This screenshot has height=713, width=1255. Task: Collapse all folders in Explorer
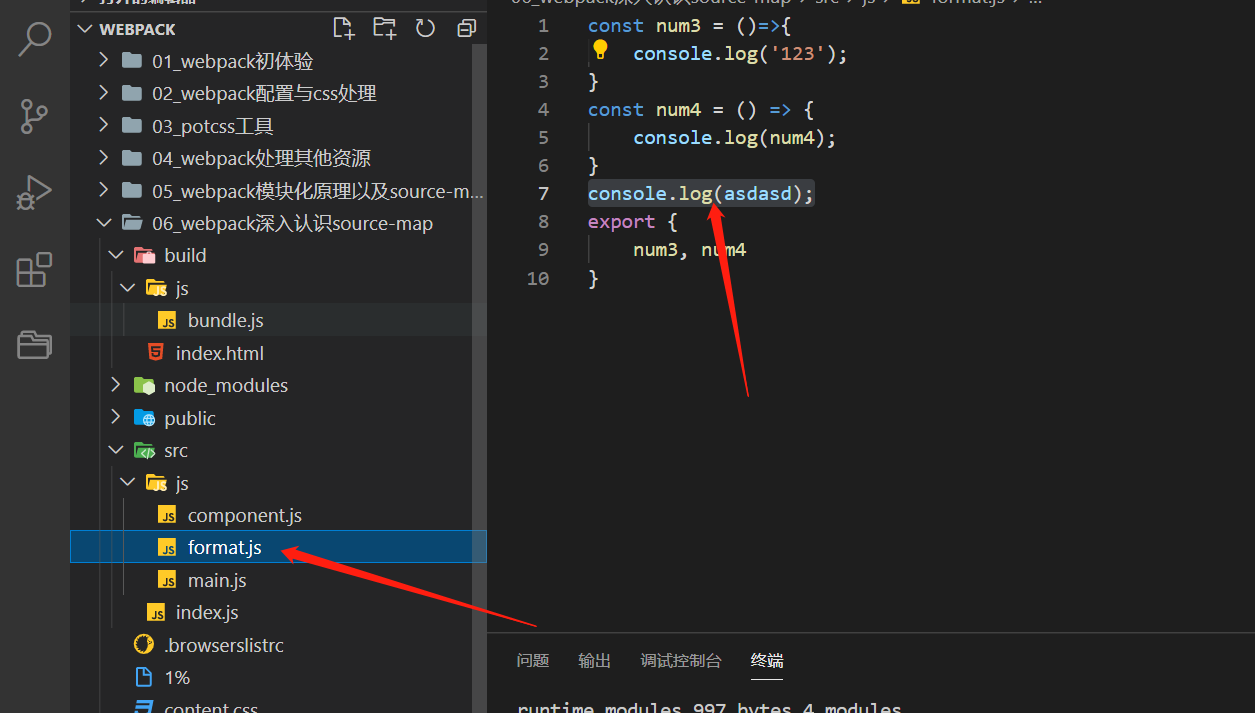pos(466,28)
